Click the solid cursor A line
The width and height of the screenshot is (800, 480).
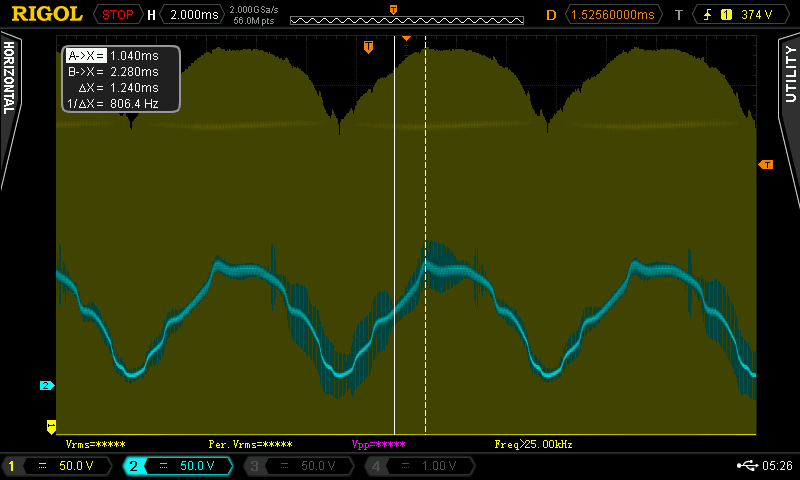pos(394,235)
